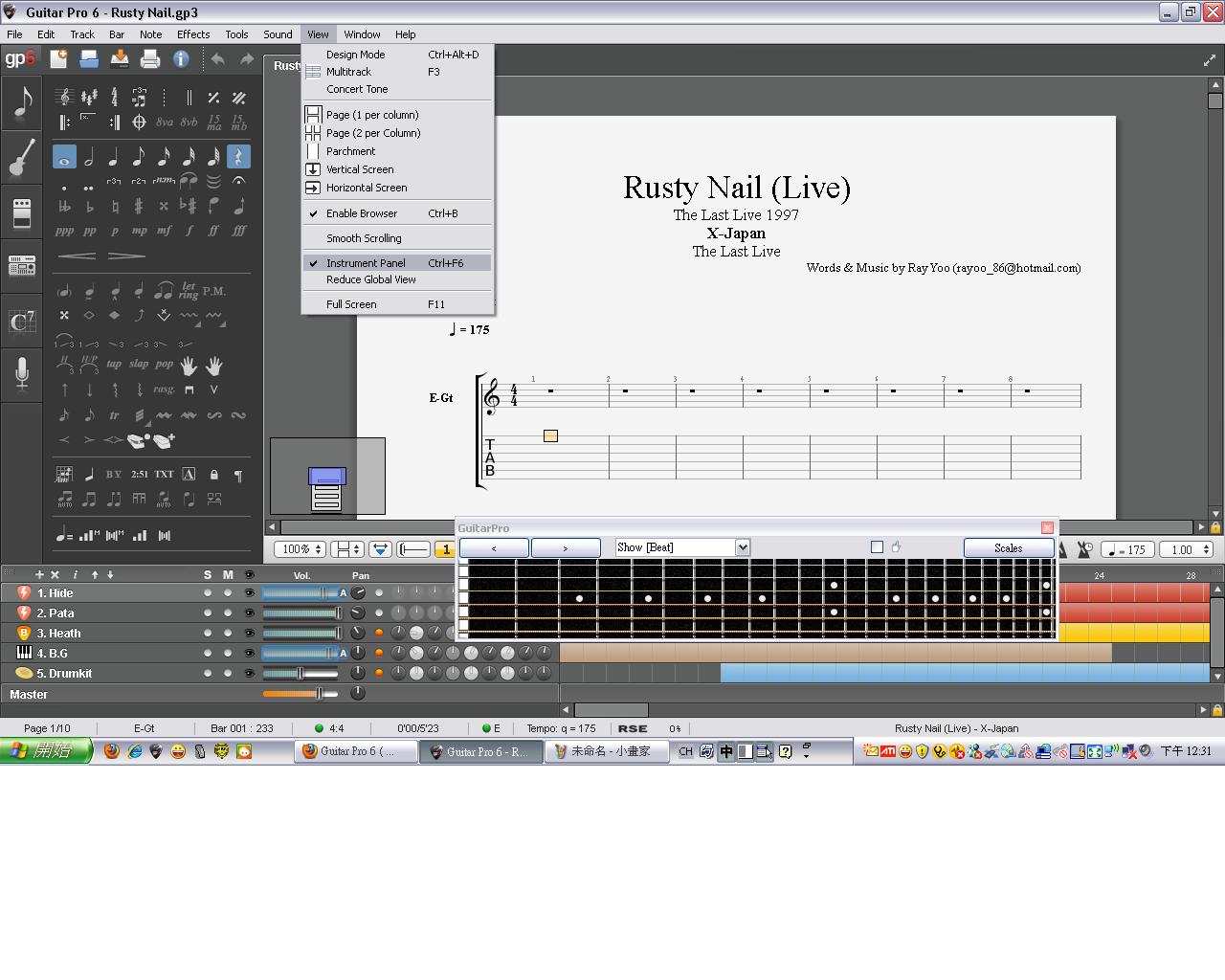Viewport: 1225px width, 980px height.
Task: Apply the tap effect
Action: pyautogui.click(x=114, y=364)
